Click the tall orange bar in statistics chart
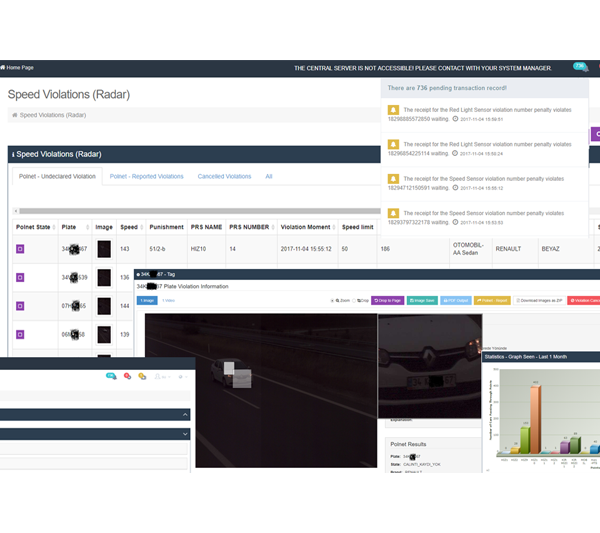The width and height of the screenshot is (600, 533). tap(535, 419)
